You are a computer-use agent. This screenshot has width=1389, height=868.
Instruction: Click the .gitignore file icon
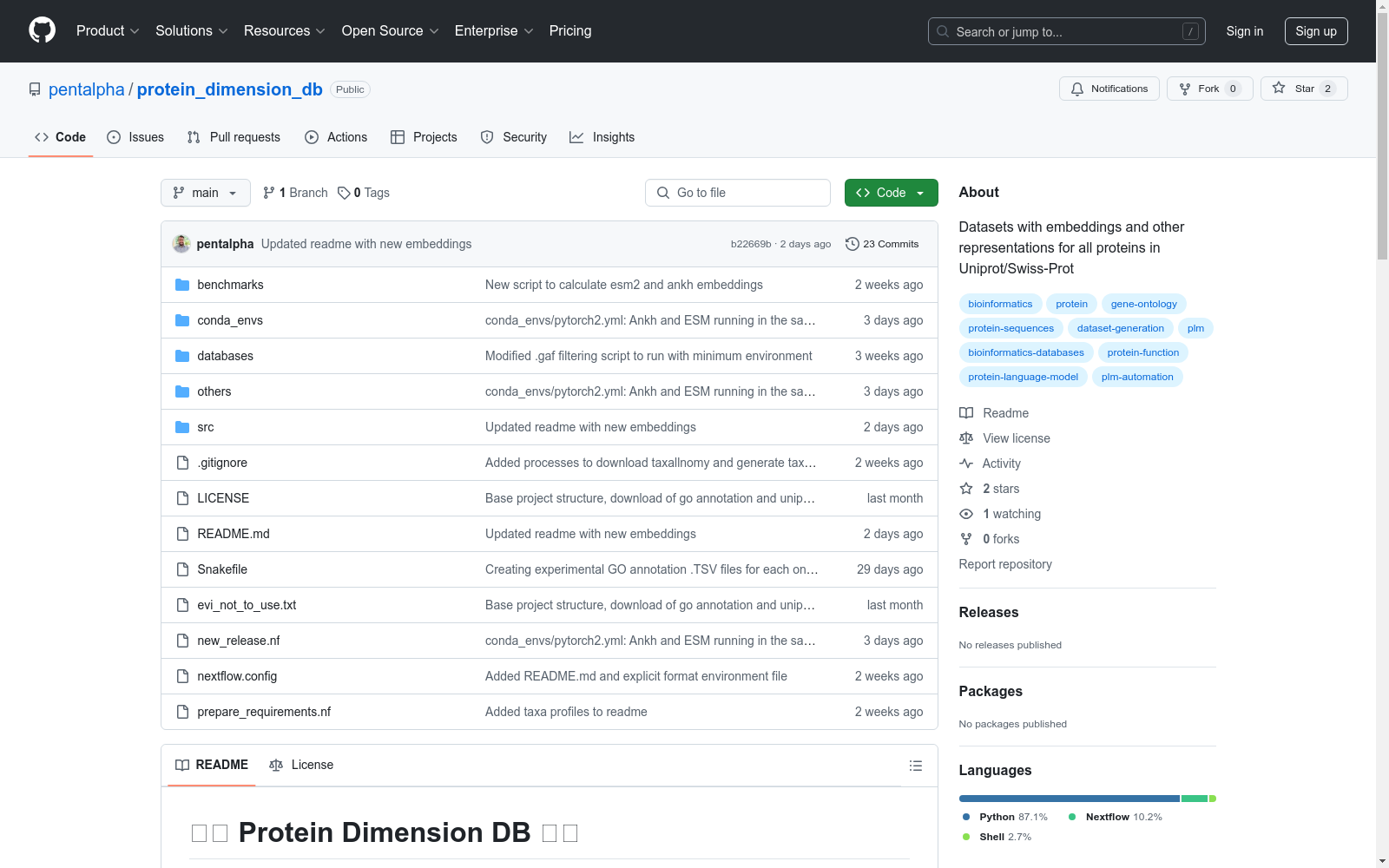(x=182, y=463)
